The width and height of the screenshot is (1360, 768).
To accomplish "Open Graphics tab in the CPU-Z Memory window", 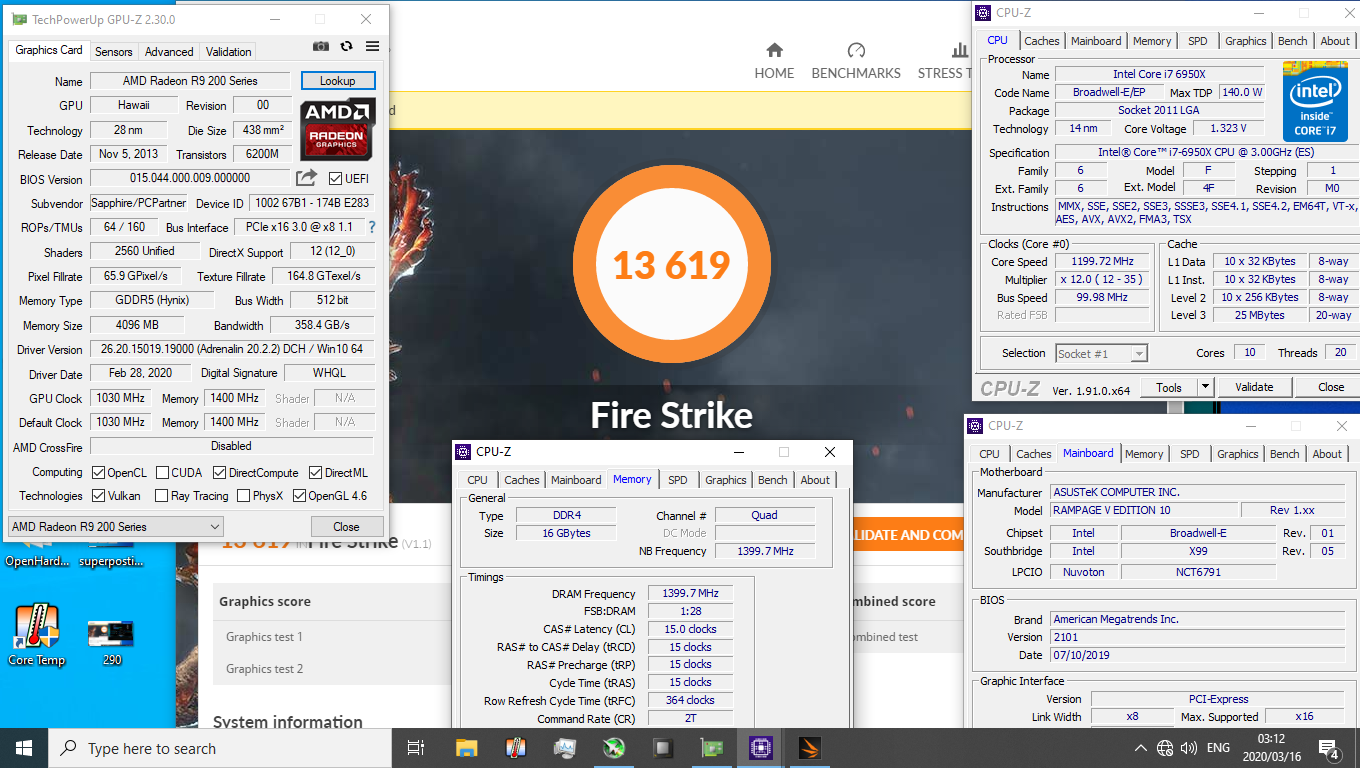I will tap(726, 480).
